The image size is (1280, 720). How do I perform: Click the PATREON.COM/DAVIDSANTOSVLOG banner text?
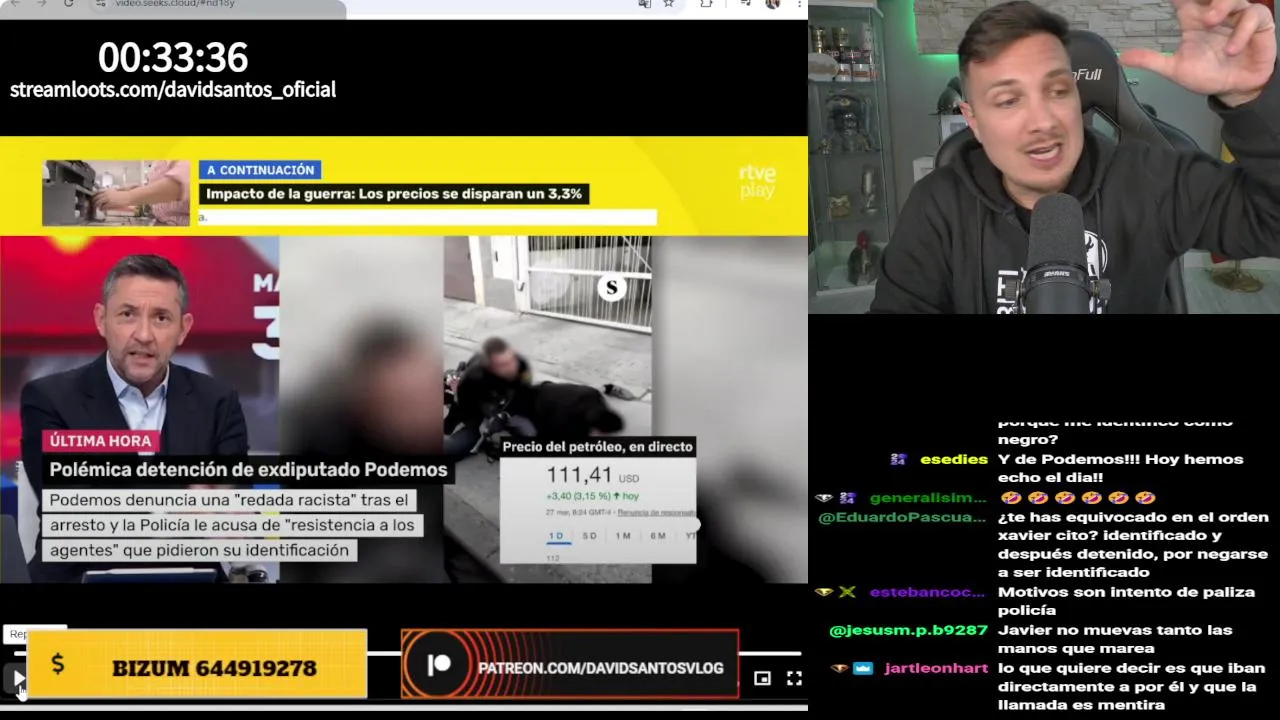[601, 668]
